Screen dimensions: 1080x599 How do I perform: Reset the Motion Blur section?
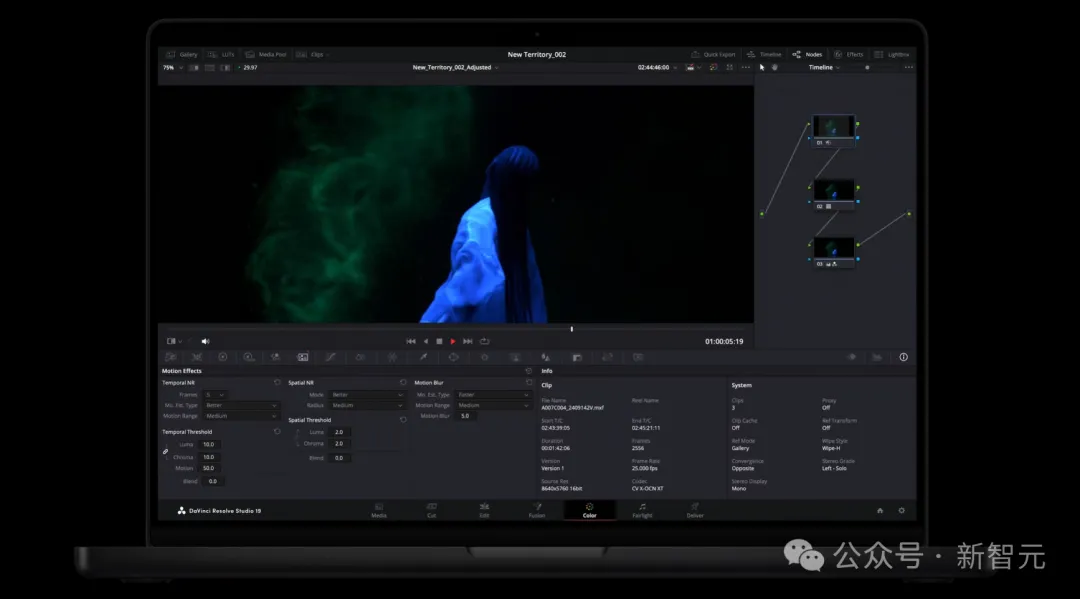point(529,383)
